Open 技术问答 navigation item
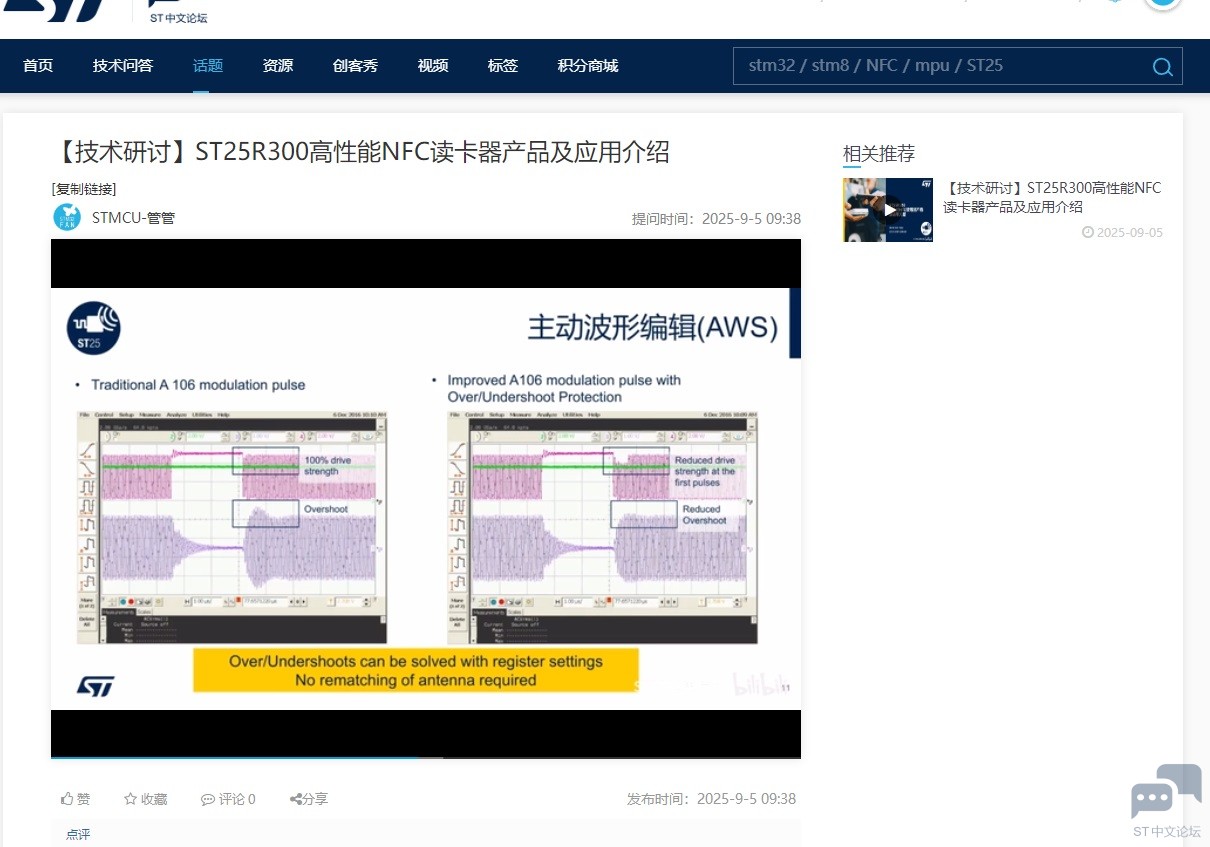Screen dimensions: 1210x847 click(123, 66)
